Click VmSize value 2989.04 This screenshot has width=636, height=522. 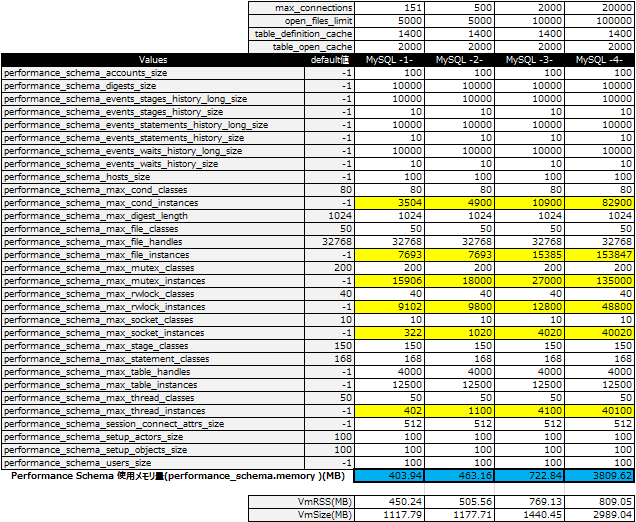[x=599, y=515]
